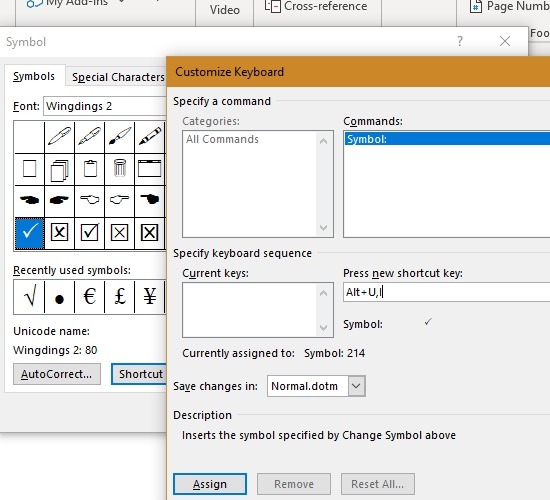Image resolution: width=550 pixels, height=500 pixels.
Task: Select the fountain pen symbol in first grid row
Action: click(x=89, y=136)
